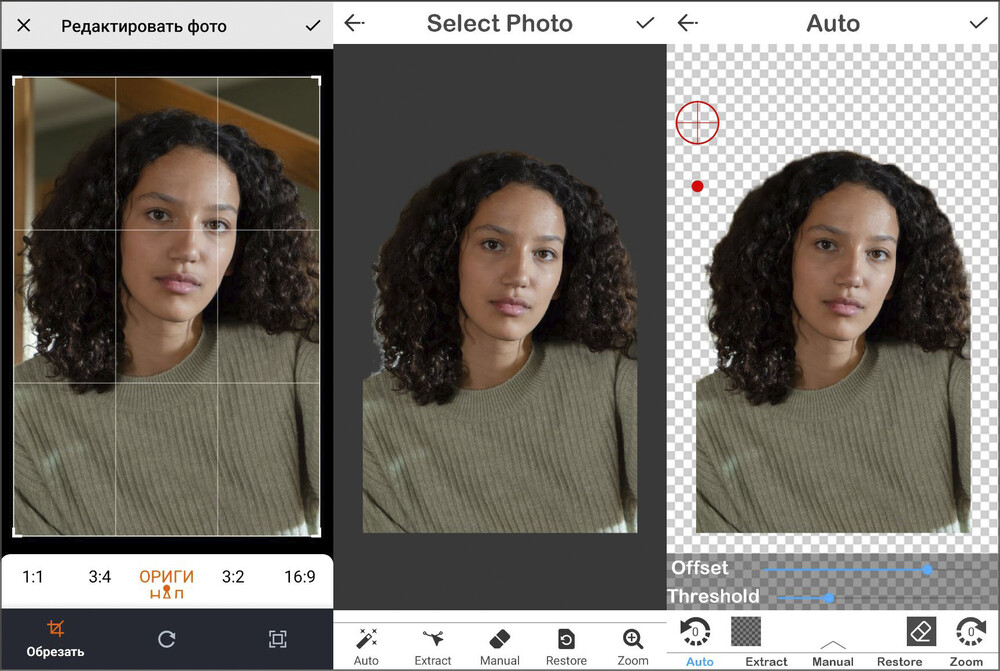Select the 16:9 aspect ratio
The image size is (1000, 671).
click(299, 577)
